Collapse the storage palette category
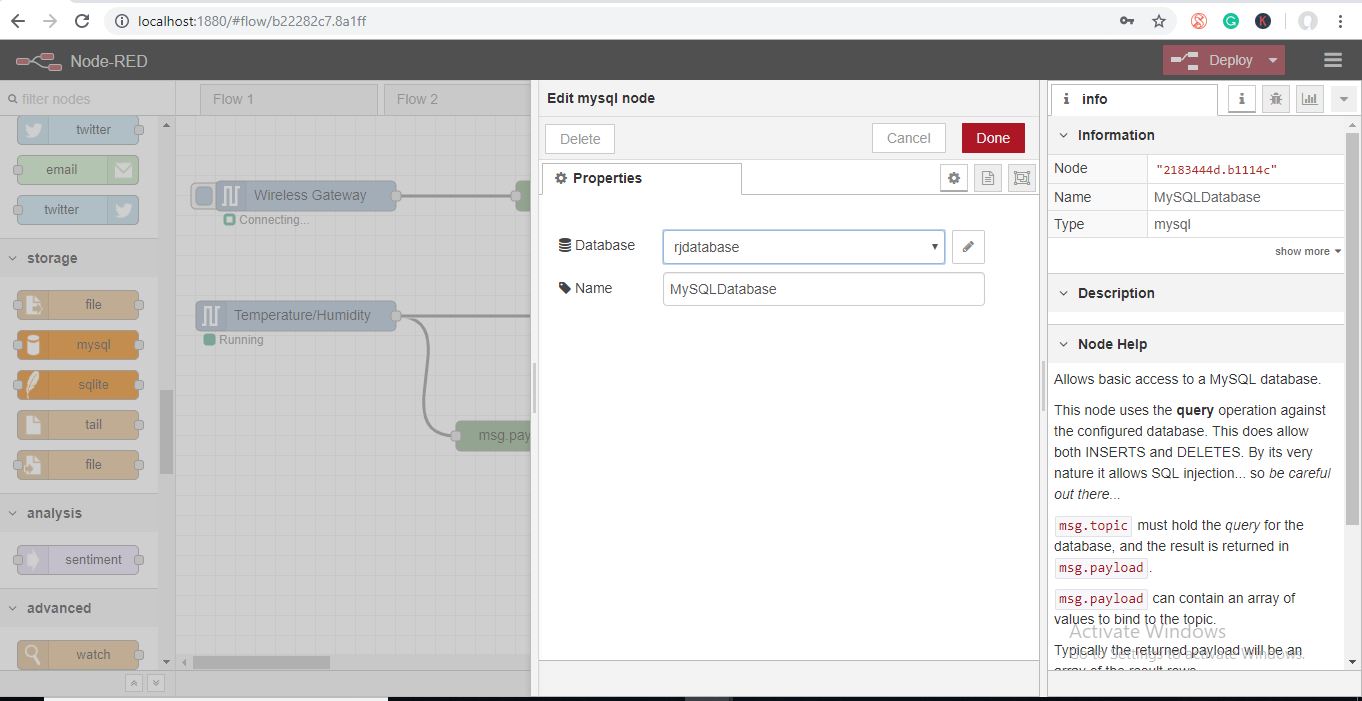 click(x=79, y=258)
